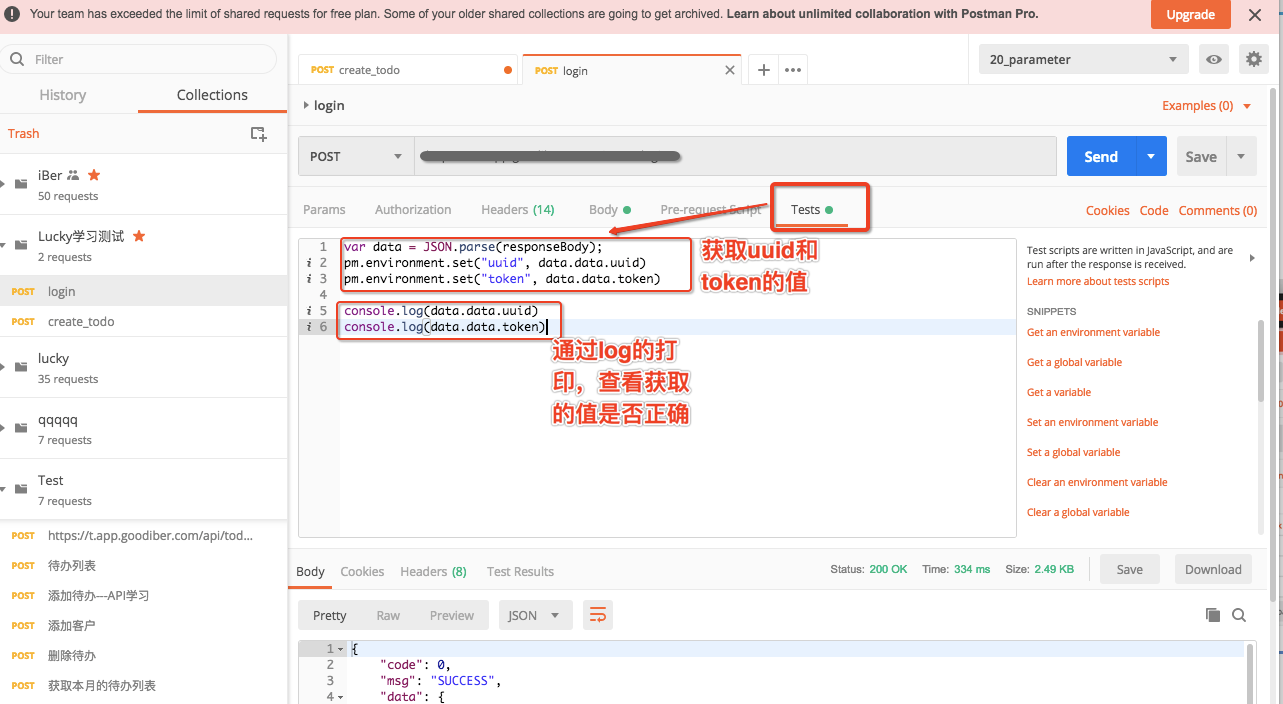Add a new request tab
This screenshot has width=1283, height=704.
pos(763,70)
